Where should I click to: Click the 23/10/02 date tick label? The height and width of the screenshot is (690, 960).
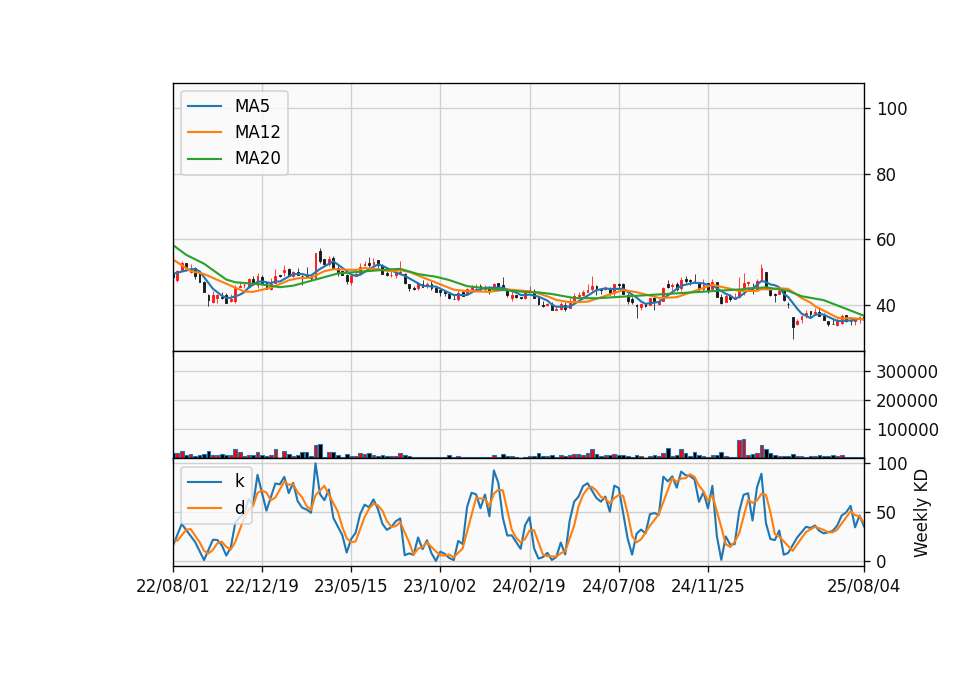tap(440, 586)
